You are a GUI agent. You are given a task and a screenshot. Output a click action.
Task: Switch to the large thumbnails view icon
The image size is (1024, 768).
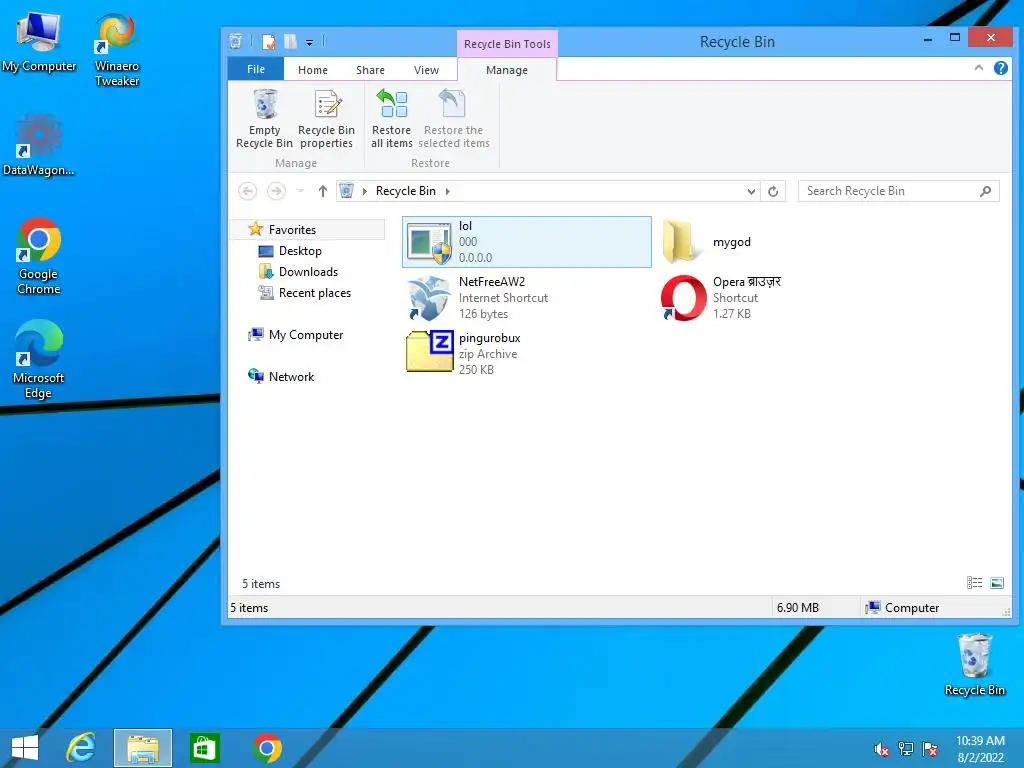(997, 583)
